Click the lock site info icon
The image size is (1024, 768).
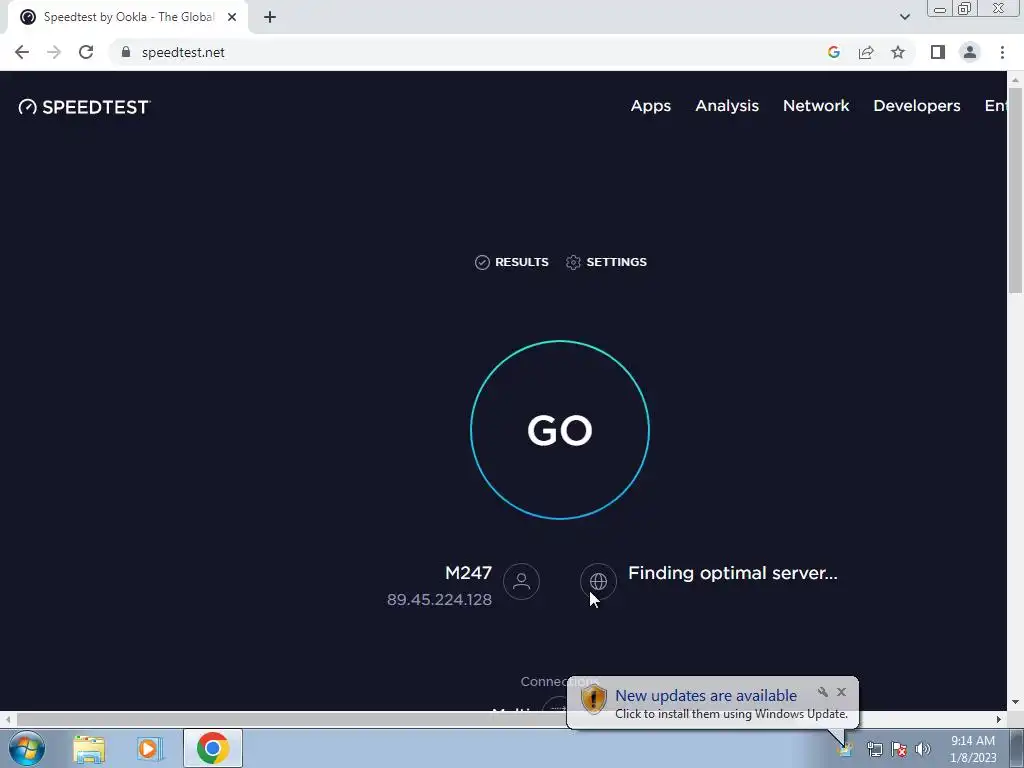click(126, 52)
